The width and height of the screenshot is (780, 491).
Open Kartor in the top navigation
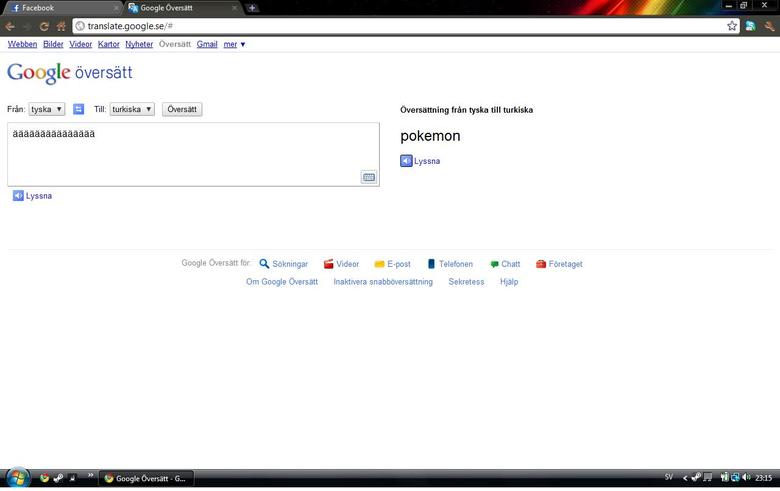tap(108, 44)
